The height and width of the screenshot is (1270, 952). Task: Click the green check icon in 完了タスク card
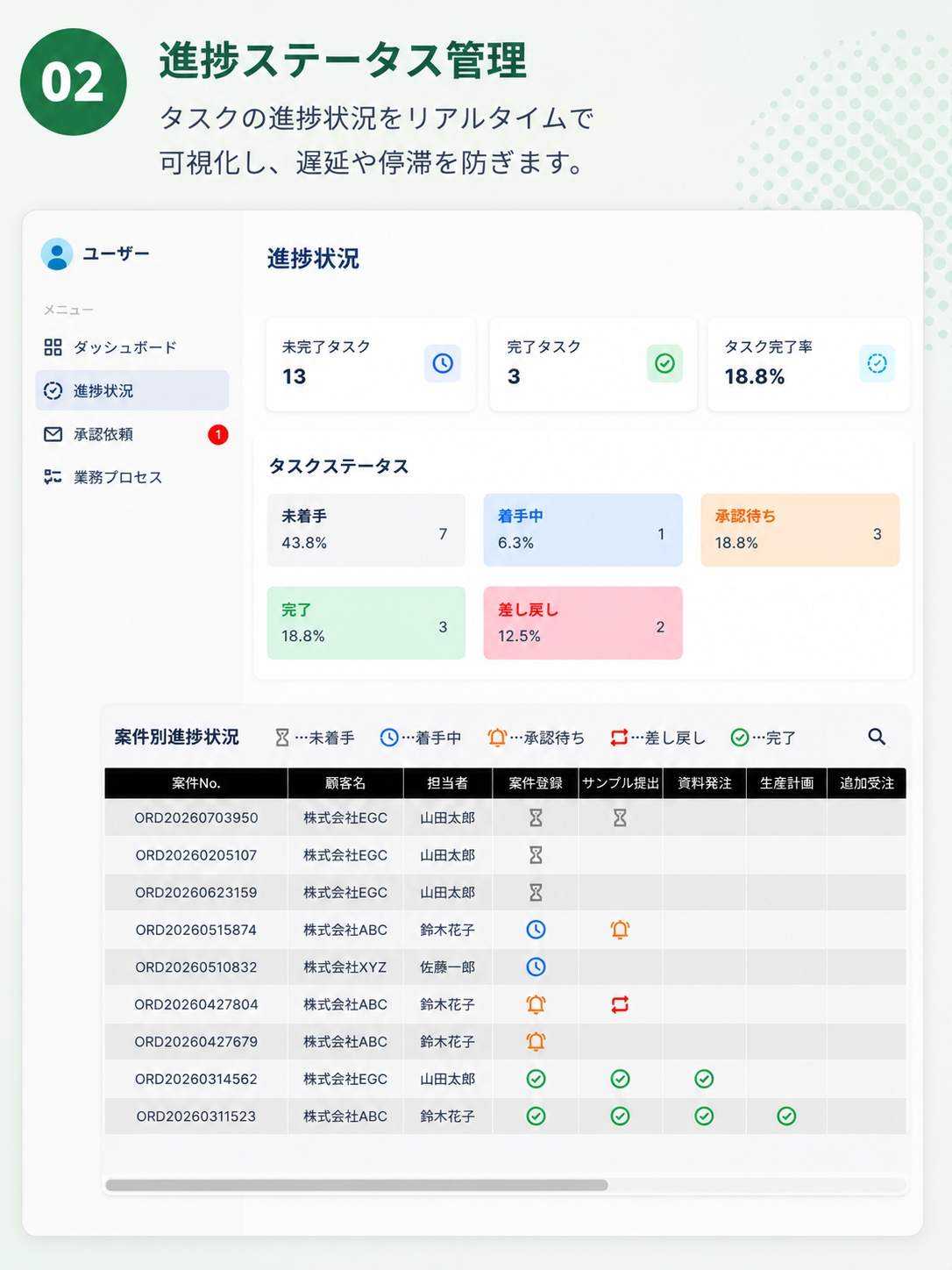pos(664,363)
